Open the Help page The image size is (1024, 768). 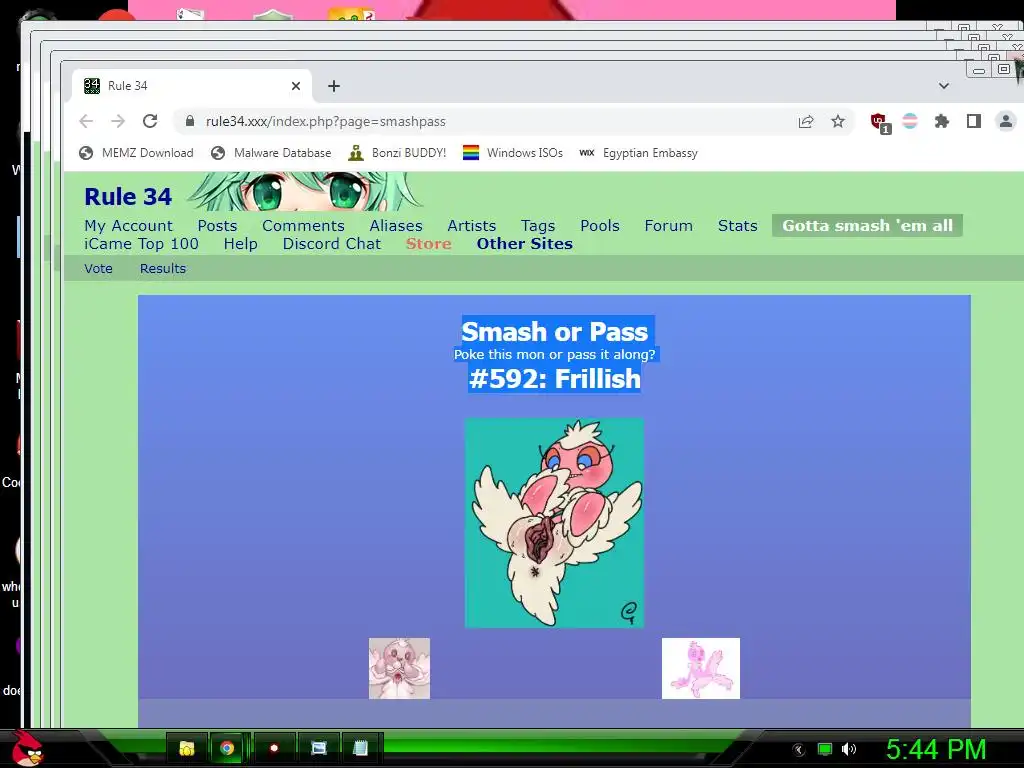pos(240,244)
